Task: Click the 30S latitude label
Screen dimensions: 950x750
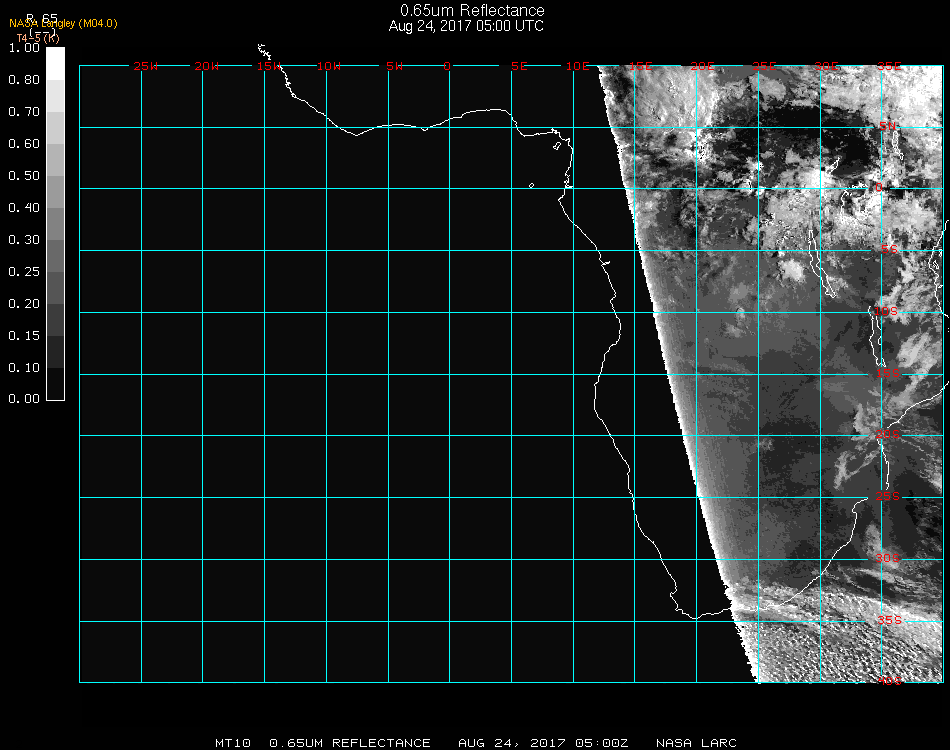Action: (888, 559)
